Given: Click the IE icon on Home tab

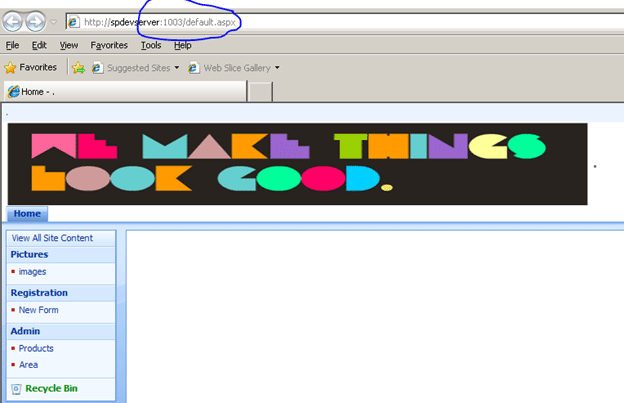Looking at the screenshot, I should (x=13, y=92).
